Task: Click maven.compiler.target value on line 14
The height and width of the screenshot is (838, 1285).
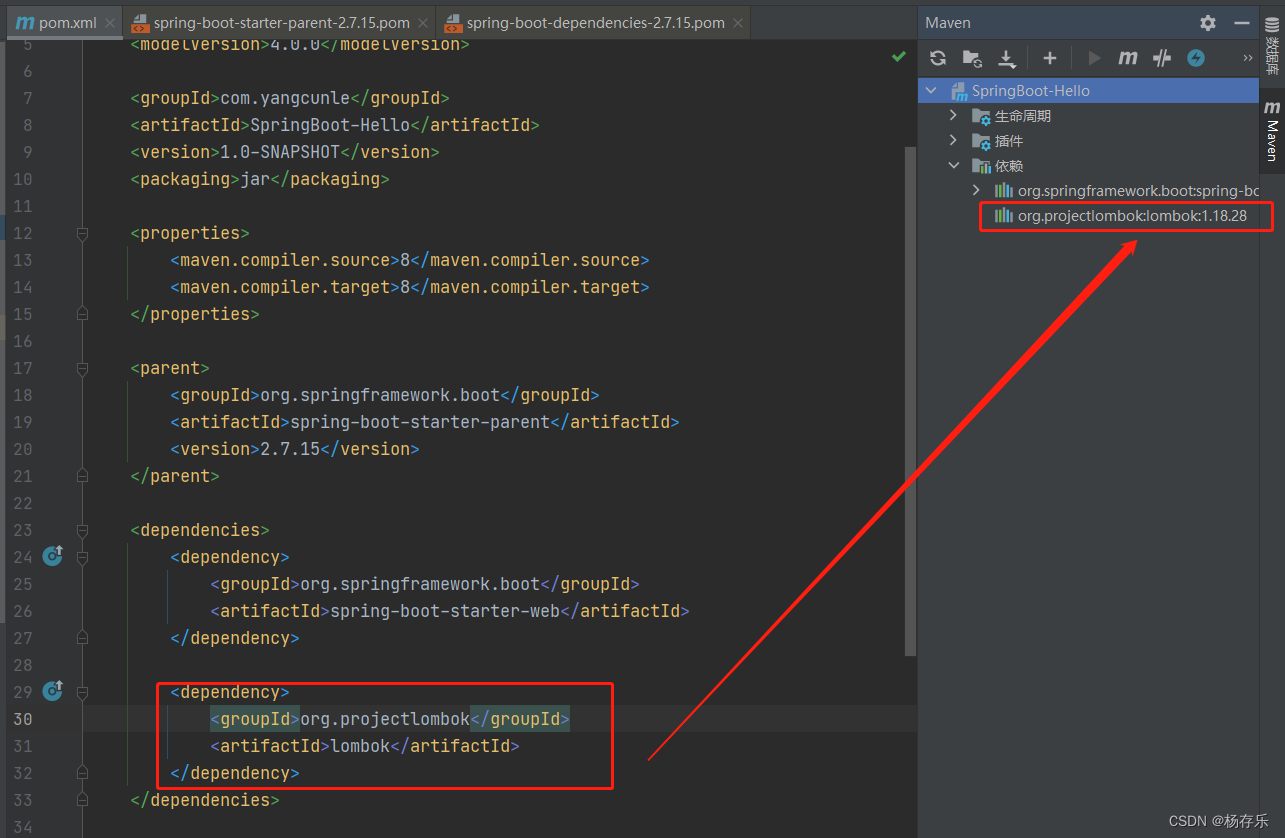Action: point(405,287)
